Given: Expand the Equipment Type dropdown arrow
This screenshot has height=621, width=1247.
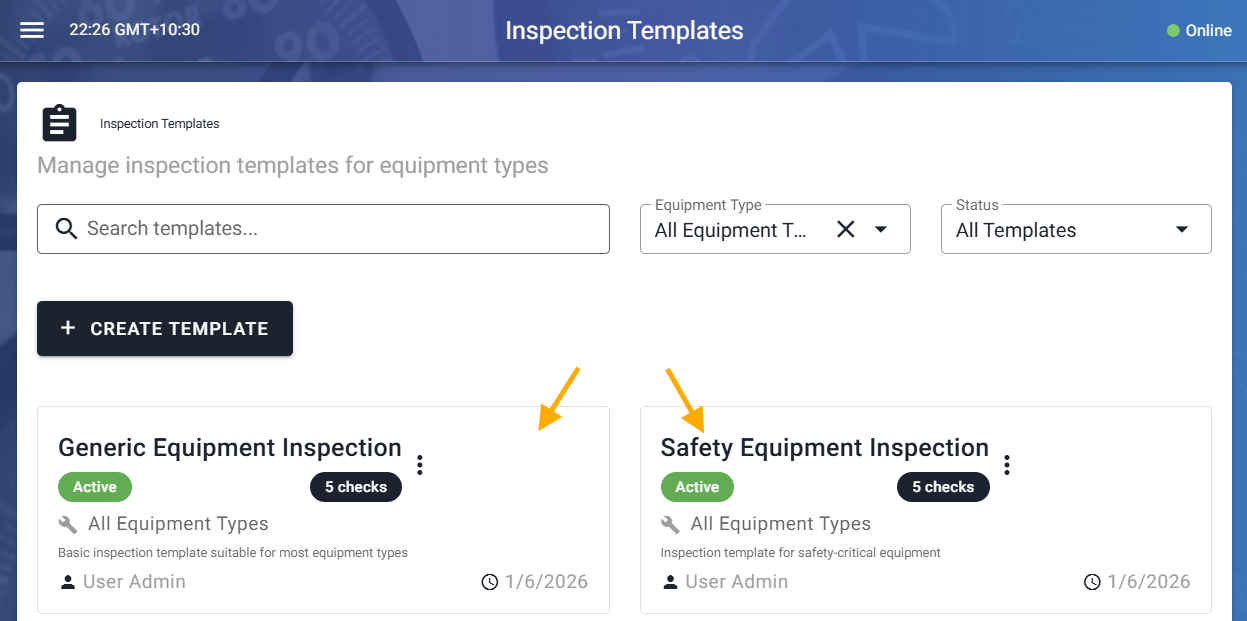Looking at the screenshot, I should [881, 229].
